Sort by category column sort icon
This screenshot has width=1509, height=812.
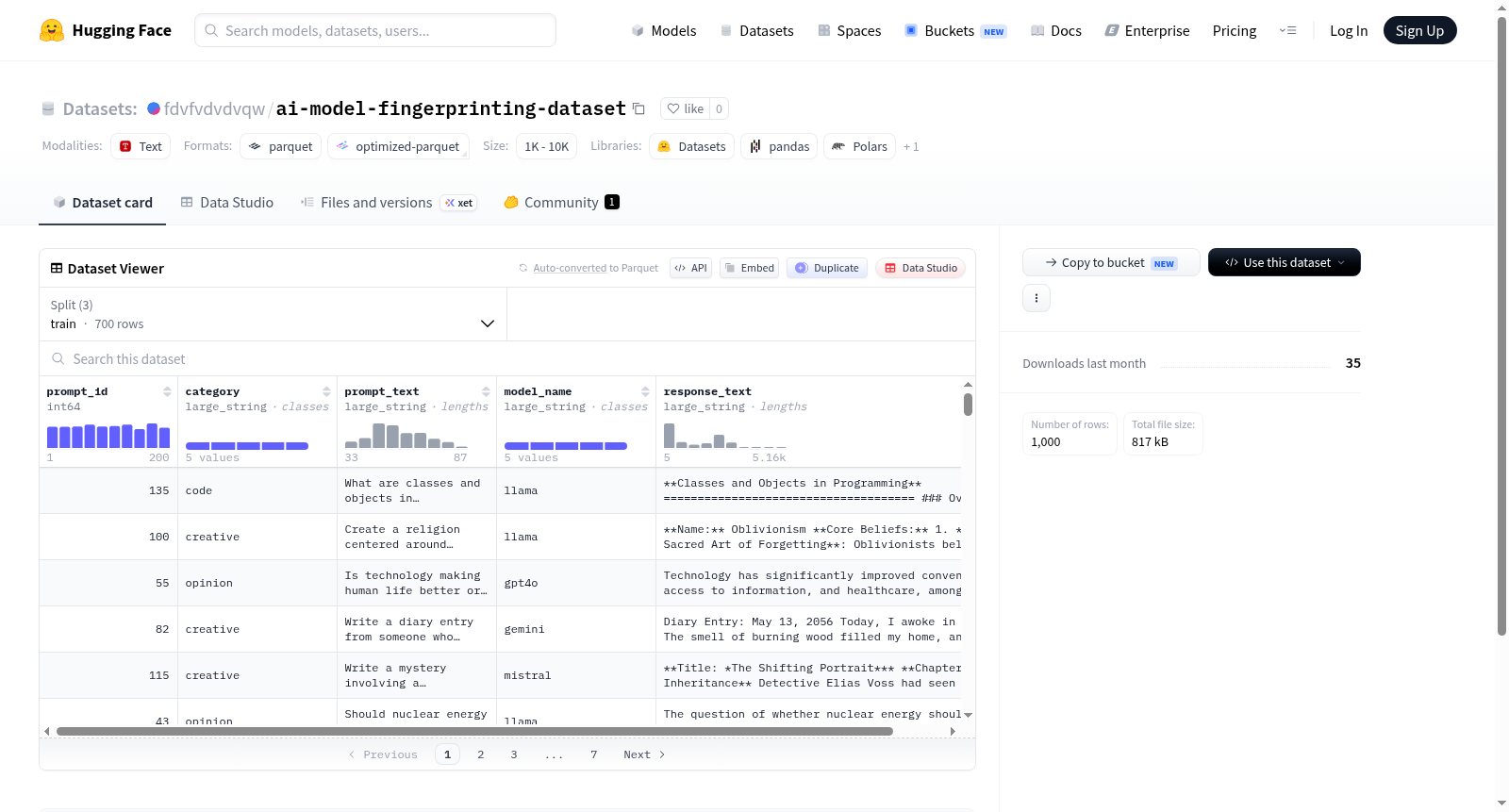point(326,391)
